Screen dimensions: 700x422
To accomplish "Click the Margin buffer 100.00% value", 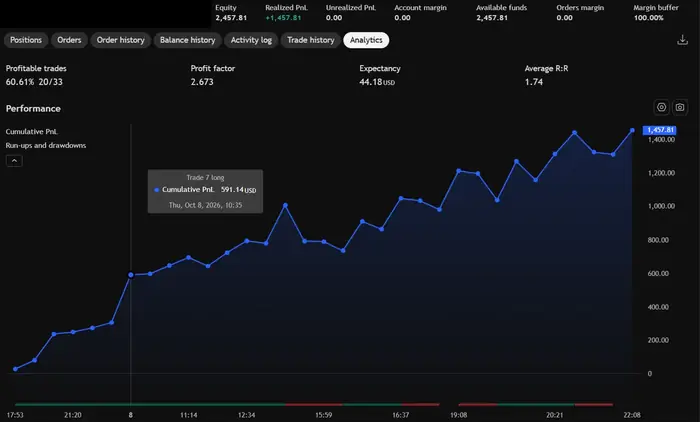I will 649,18.
